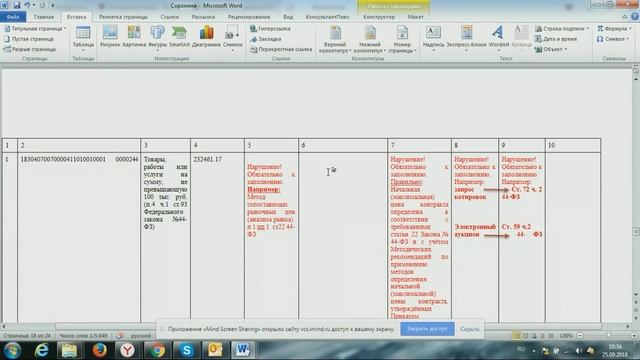Image resolution: width=640 pixels, height=360 pixels.
Task: Click the zoom slider in status bar
Action: tap(608, 336)
